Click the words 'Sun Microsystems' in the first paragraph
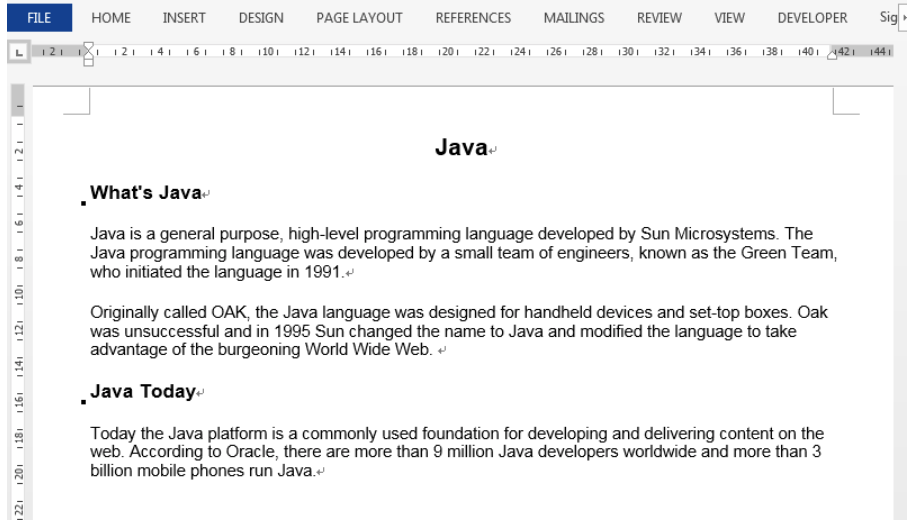The height and width of the screenshot is (523, 910). (708, 234)
